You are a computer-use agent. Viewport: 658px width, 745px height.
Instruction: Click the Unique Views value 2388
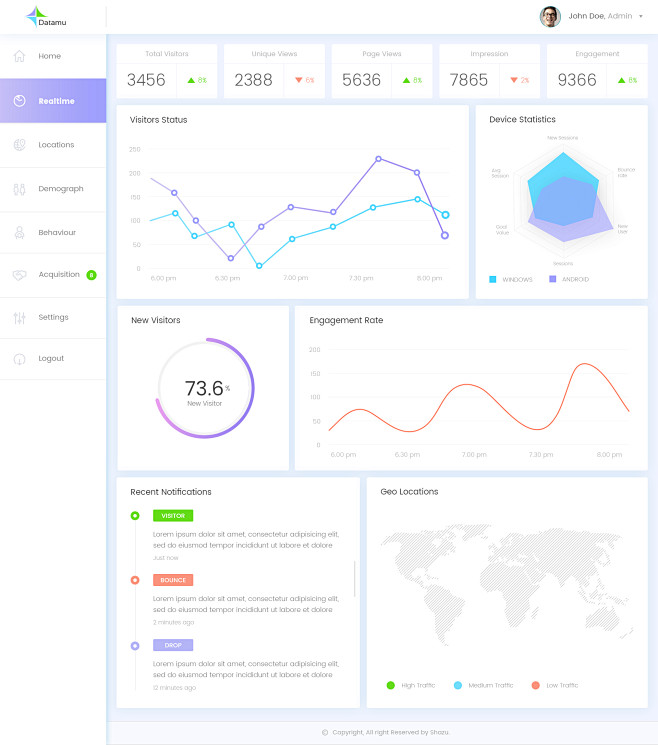tap(253, 80)
